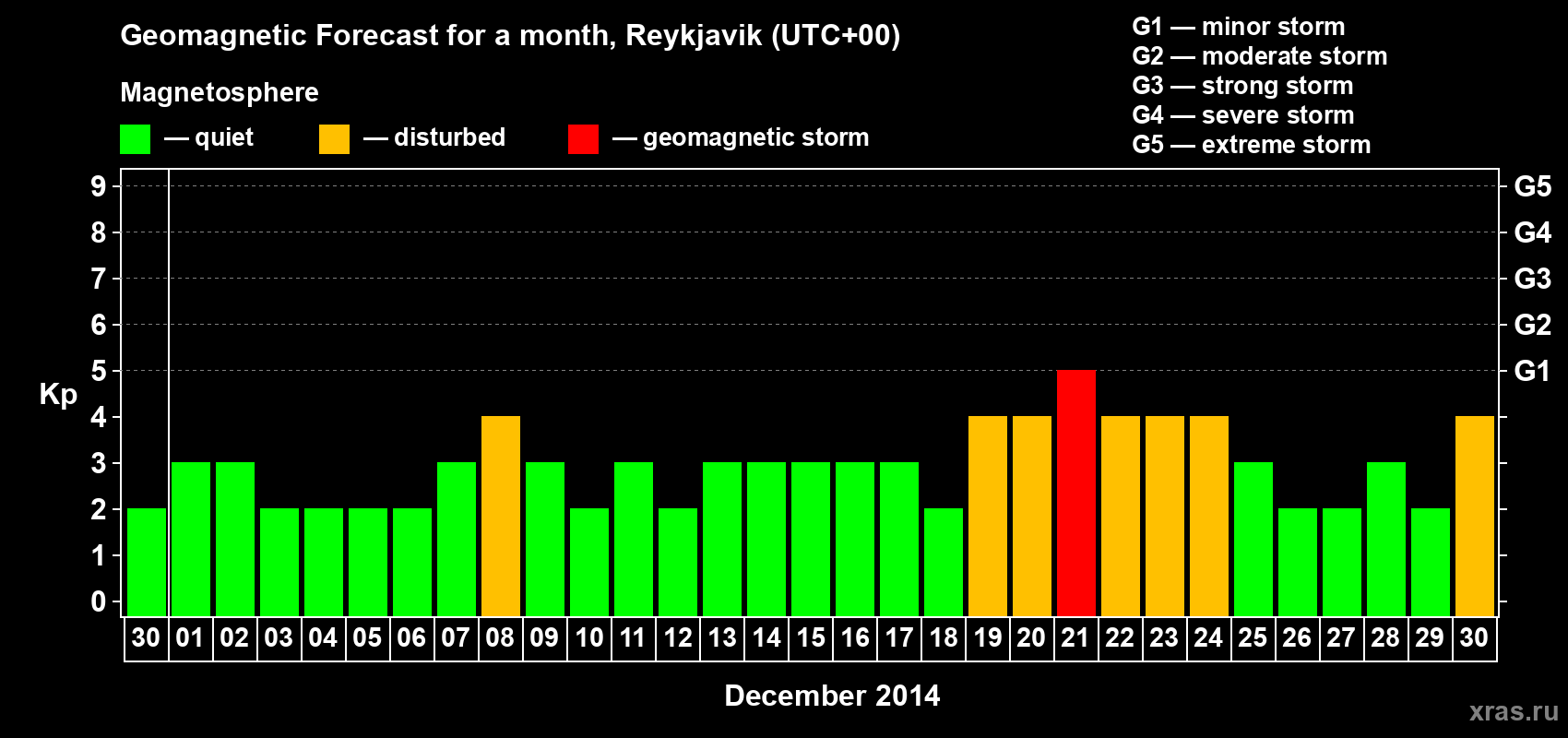Click date label 29 on the axis
1568x738 pixels.
[1430, 637]
